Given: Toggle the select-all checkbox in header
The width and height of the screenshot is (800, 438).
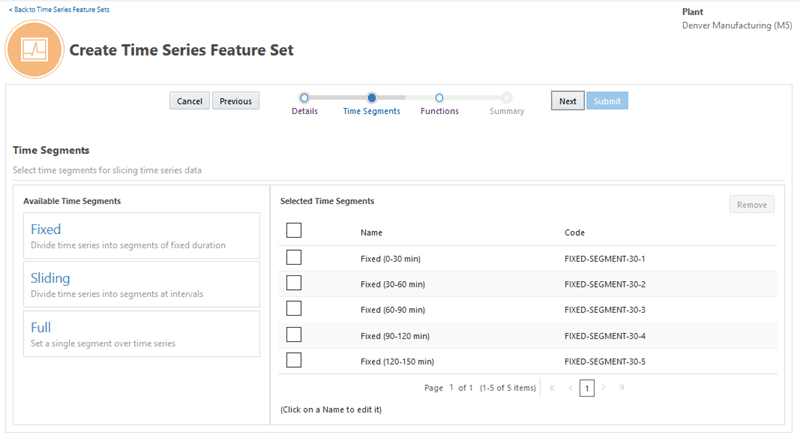Looking at the screenshot, I should tap(294, 231).
